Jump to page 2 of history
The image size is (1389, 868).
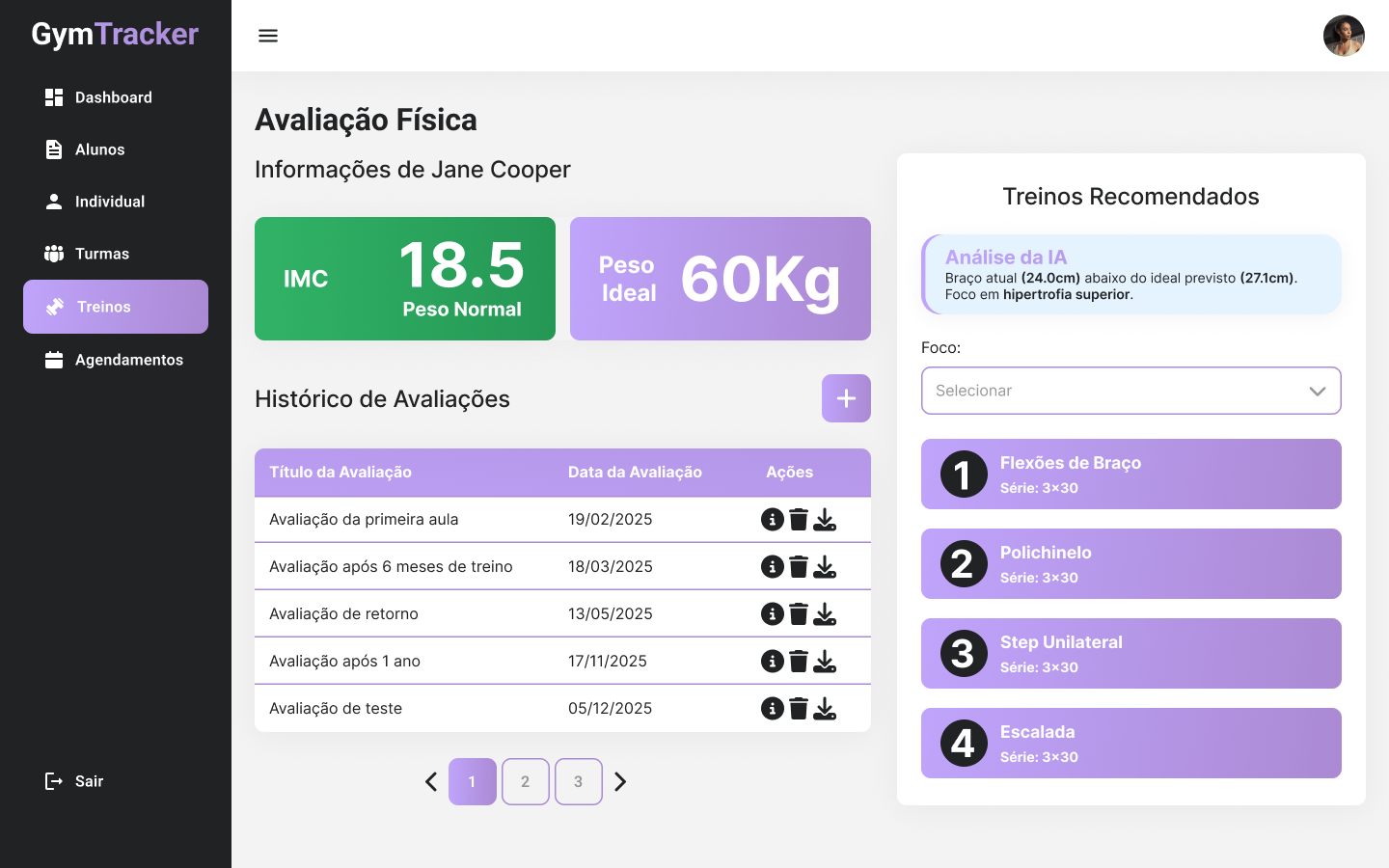point(525,782)
